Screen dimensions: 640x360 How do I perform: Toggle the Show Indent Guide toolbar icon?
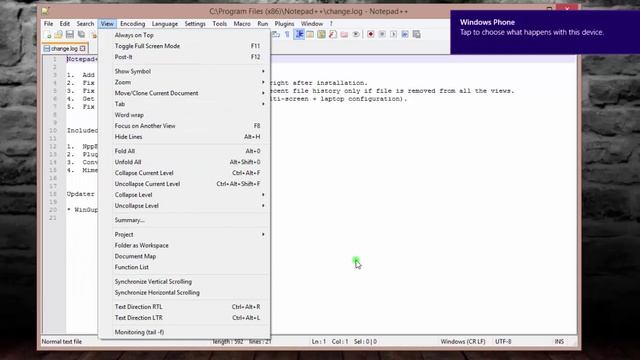tap(299, 35)
